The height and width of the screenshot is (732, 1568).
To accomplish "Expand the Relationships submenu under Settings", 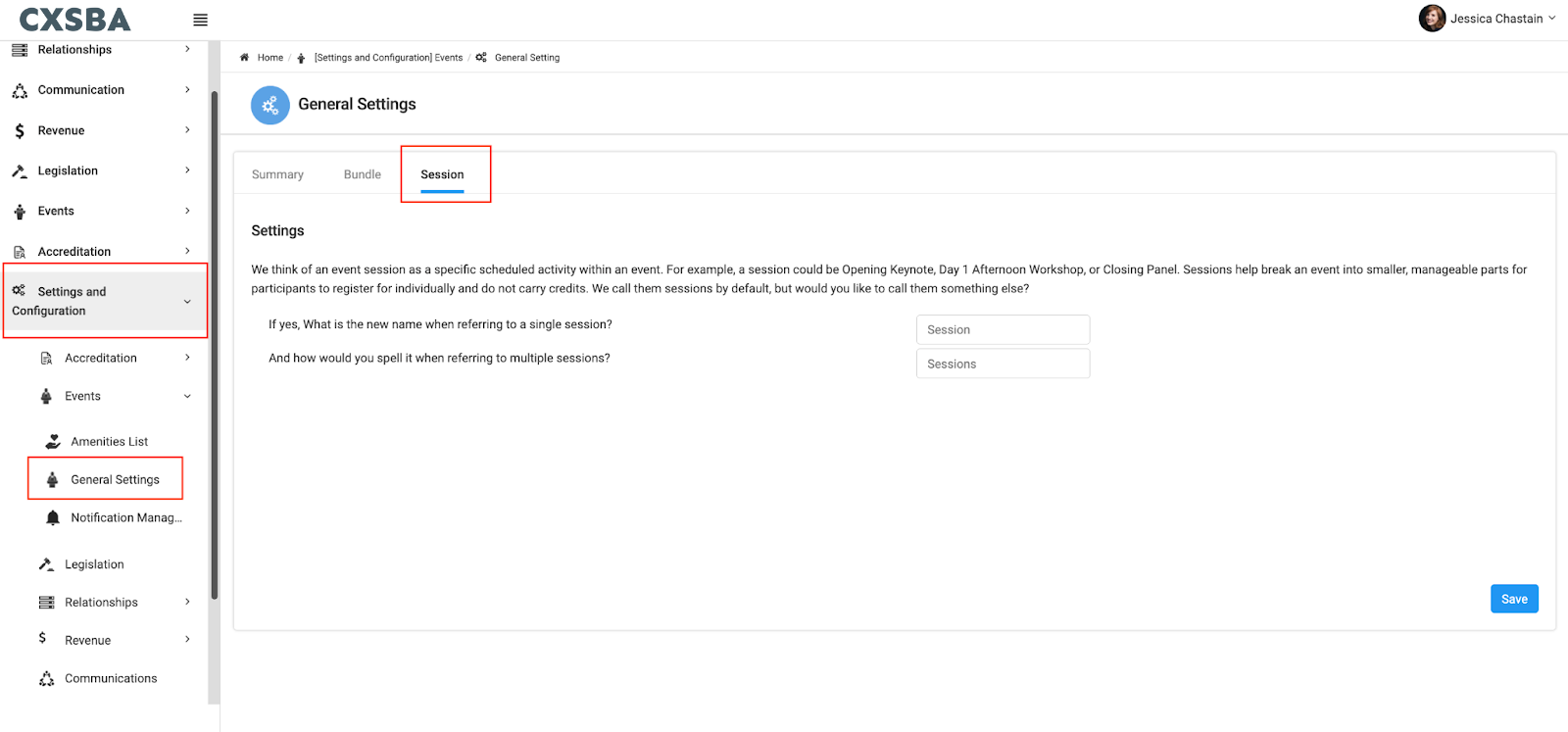I will click(x=187, y=602).
